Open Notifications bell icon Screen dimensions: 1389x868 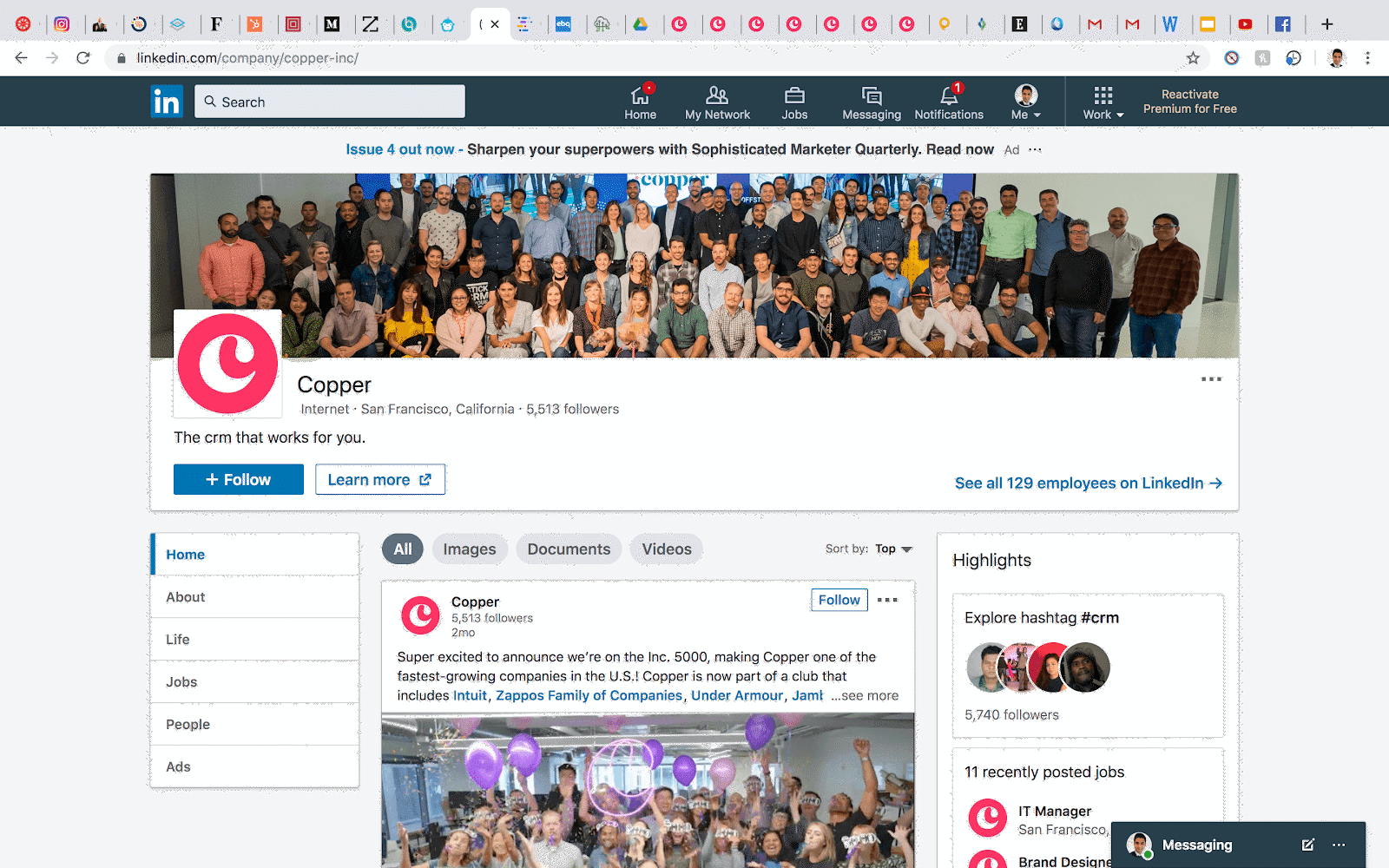(949, 102)
